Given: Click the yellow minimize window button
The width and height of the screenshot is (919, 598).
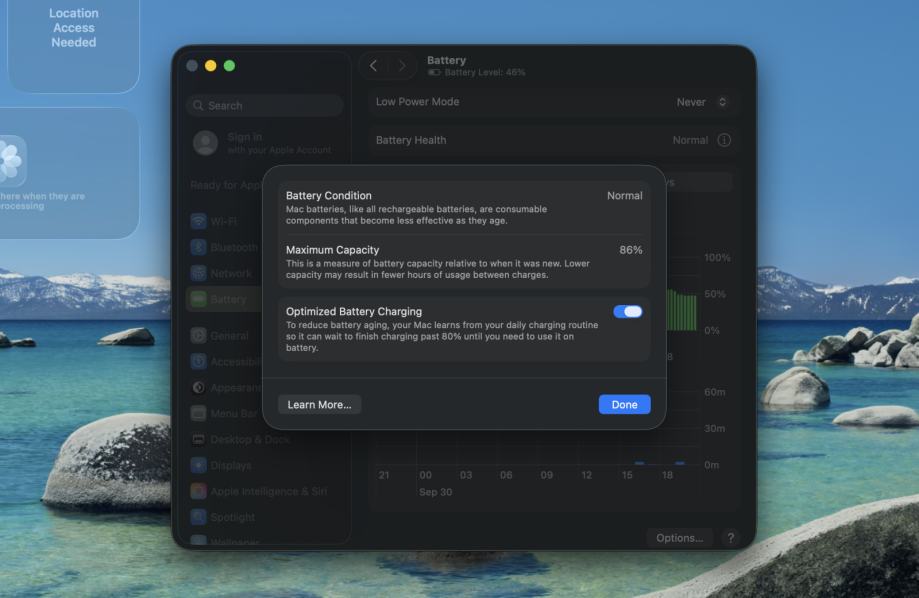Looking at the screenshot, I should click(x=210, y=66).
